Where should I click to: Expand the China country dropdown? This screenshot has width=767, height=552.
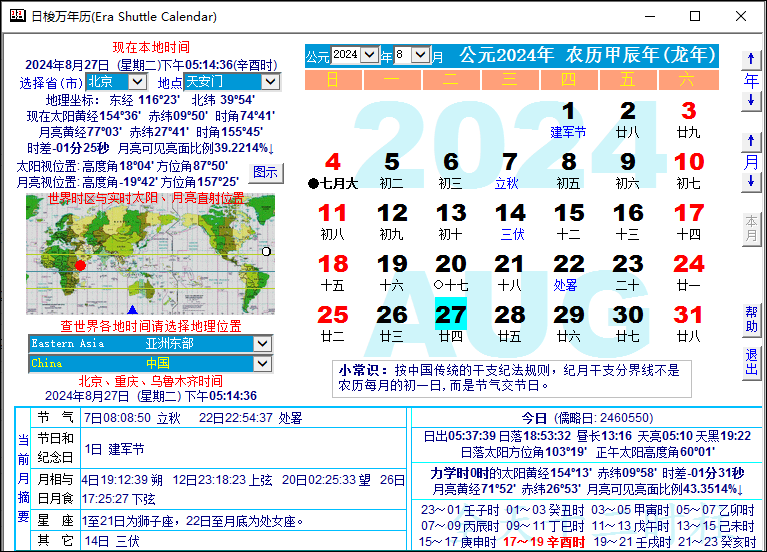(262, 363)
